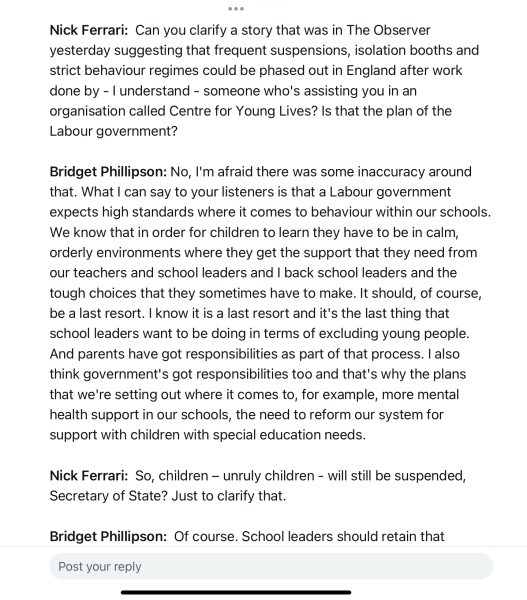Tap the 'Post your reply' field
527x600 pixels.
click(271, 566)
